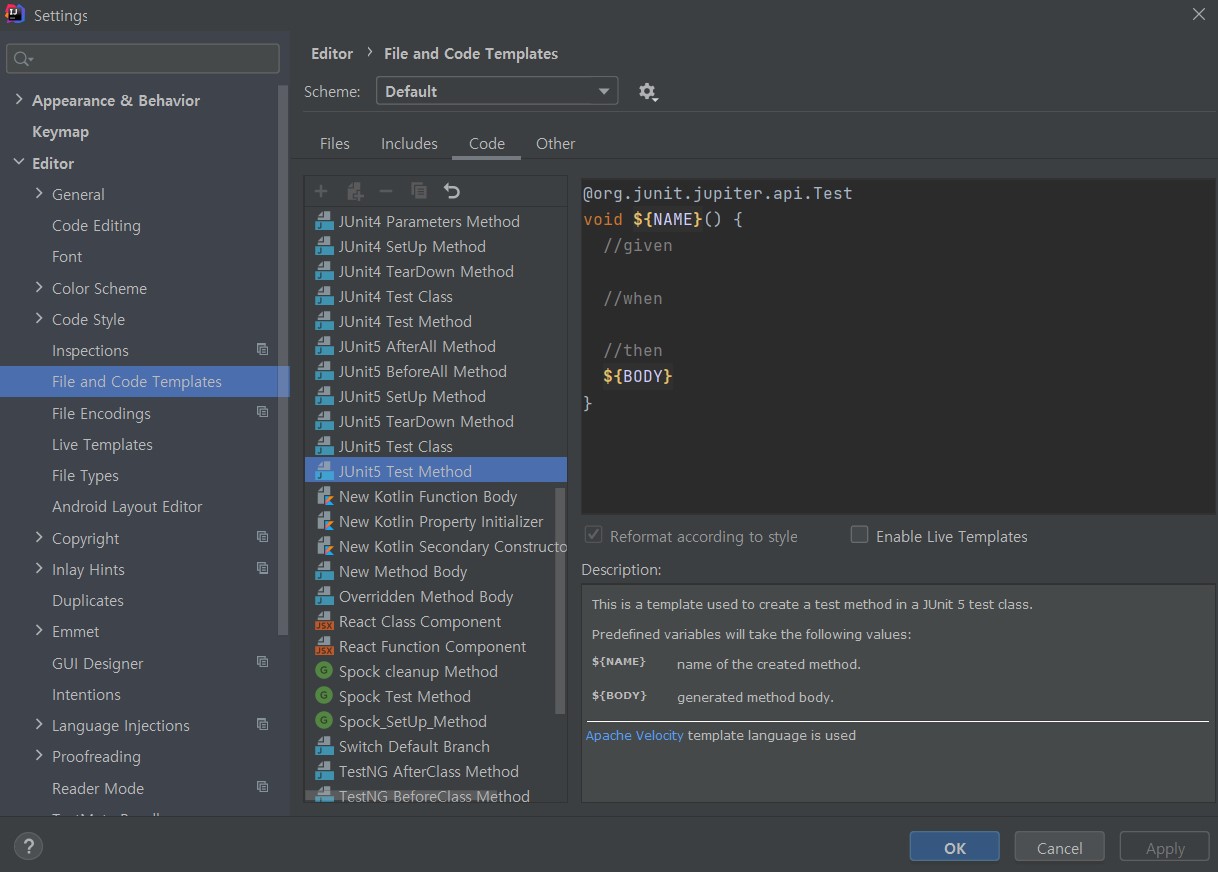Click the search magnifier icon in settings
Image resolution: width=1218 pixels, height=872 pixels.
point(22,59)
